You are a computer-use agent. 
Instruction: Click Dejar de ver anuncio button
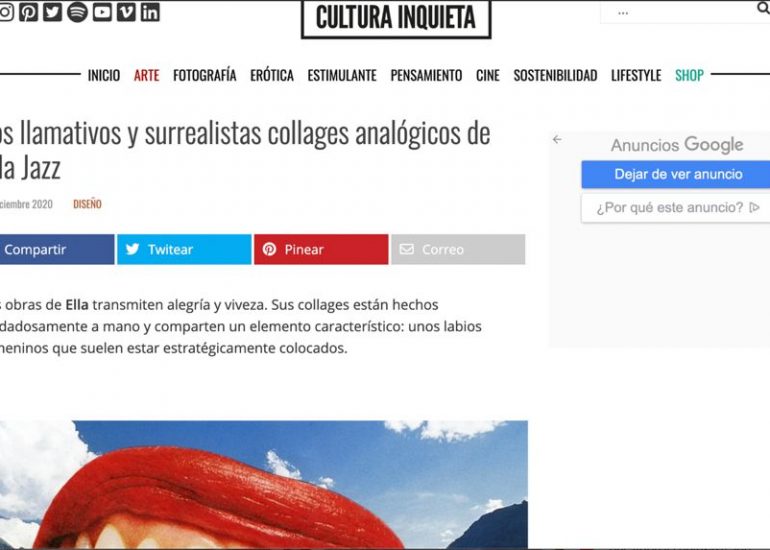676,174
